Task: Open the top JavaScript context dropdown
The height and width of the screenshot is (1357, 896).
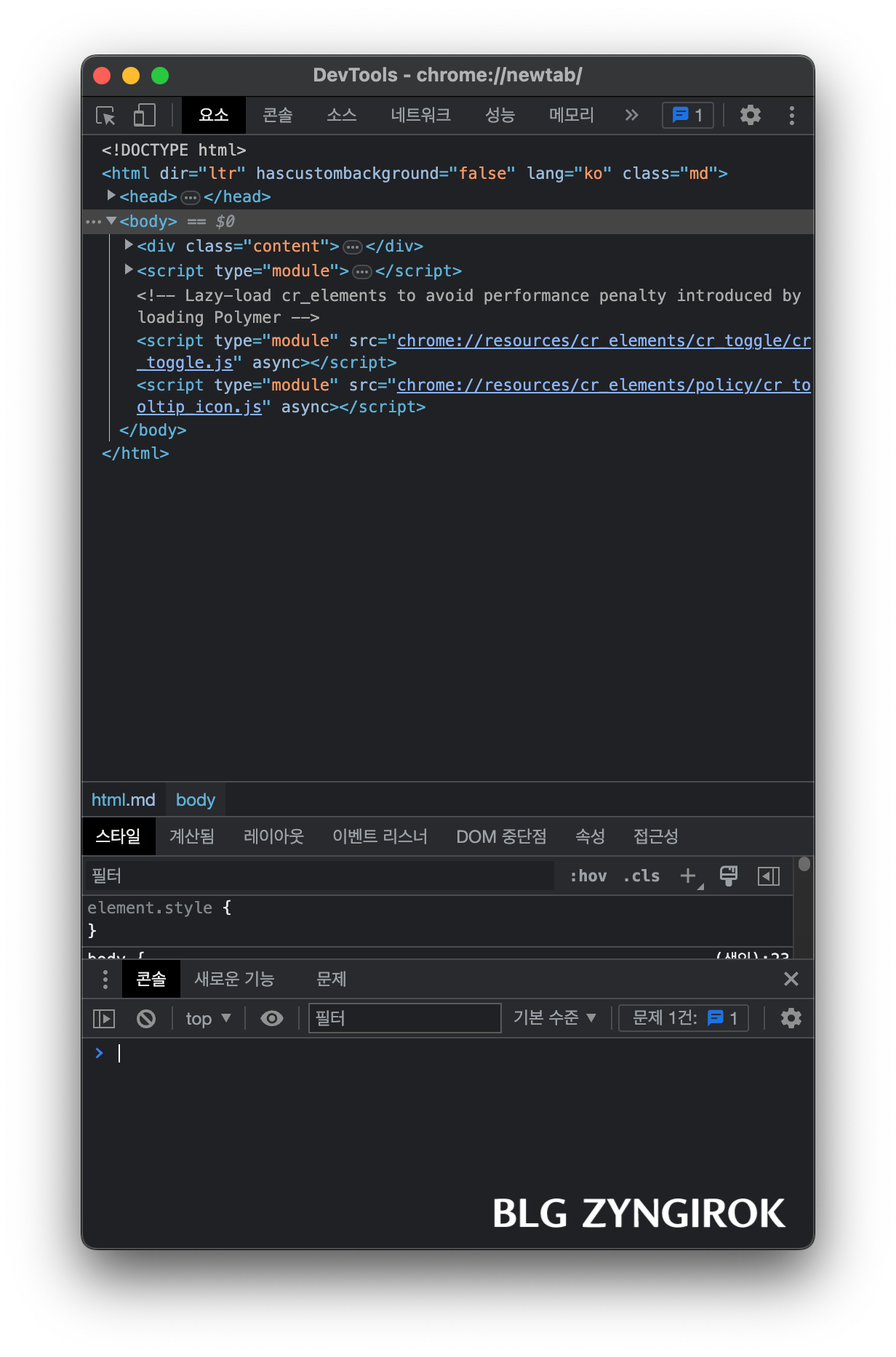Action: coord(208,1019)
